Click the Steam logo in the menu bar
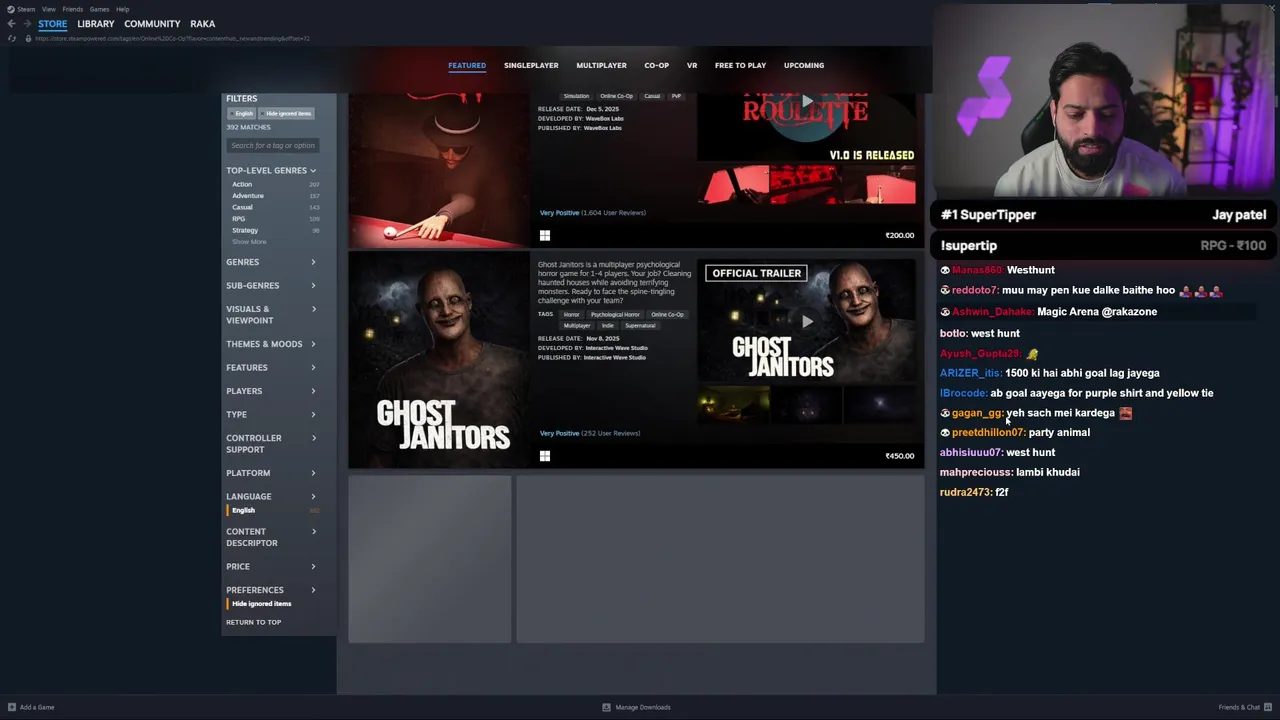Viewport: 1280px width, 720px height. [11, 9]
